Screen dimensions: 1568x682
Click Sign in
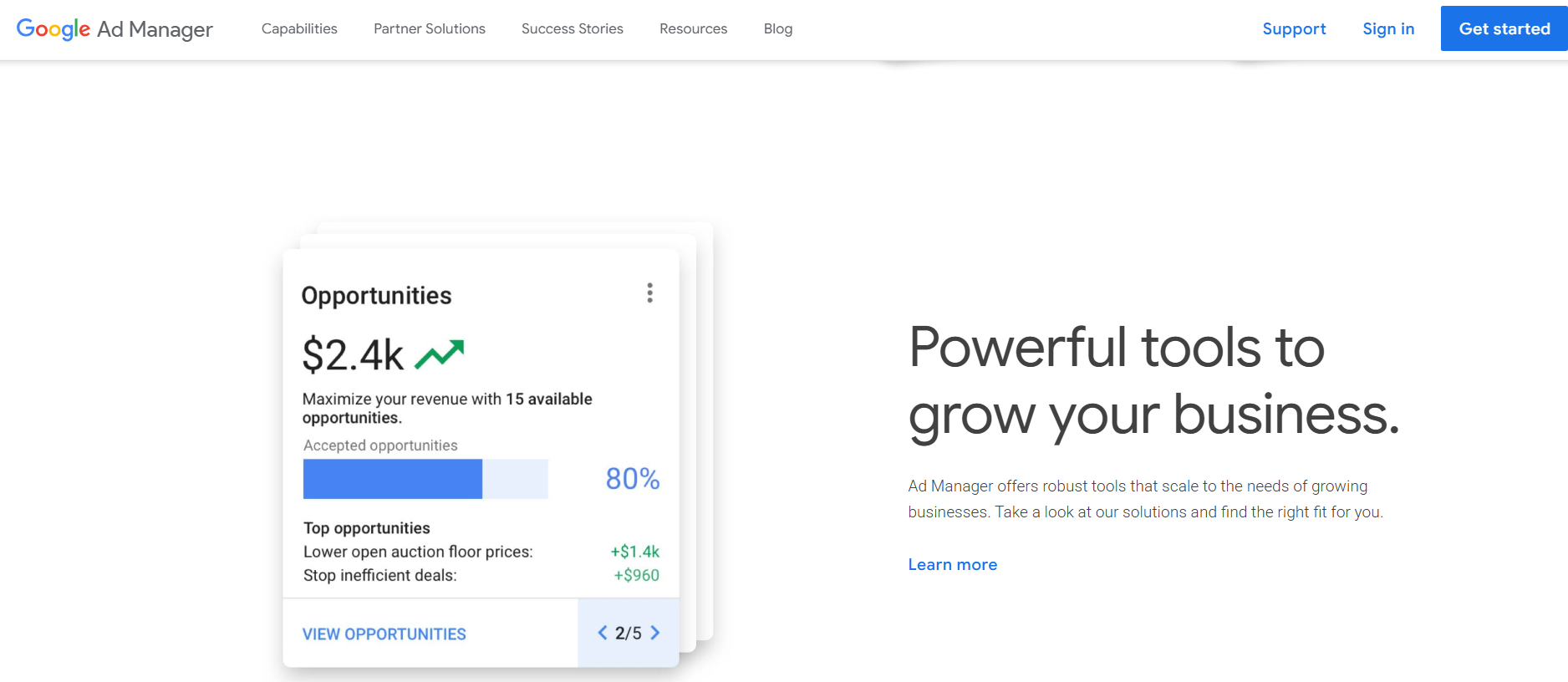click(x=1388, y=28)
